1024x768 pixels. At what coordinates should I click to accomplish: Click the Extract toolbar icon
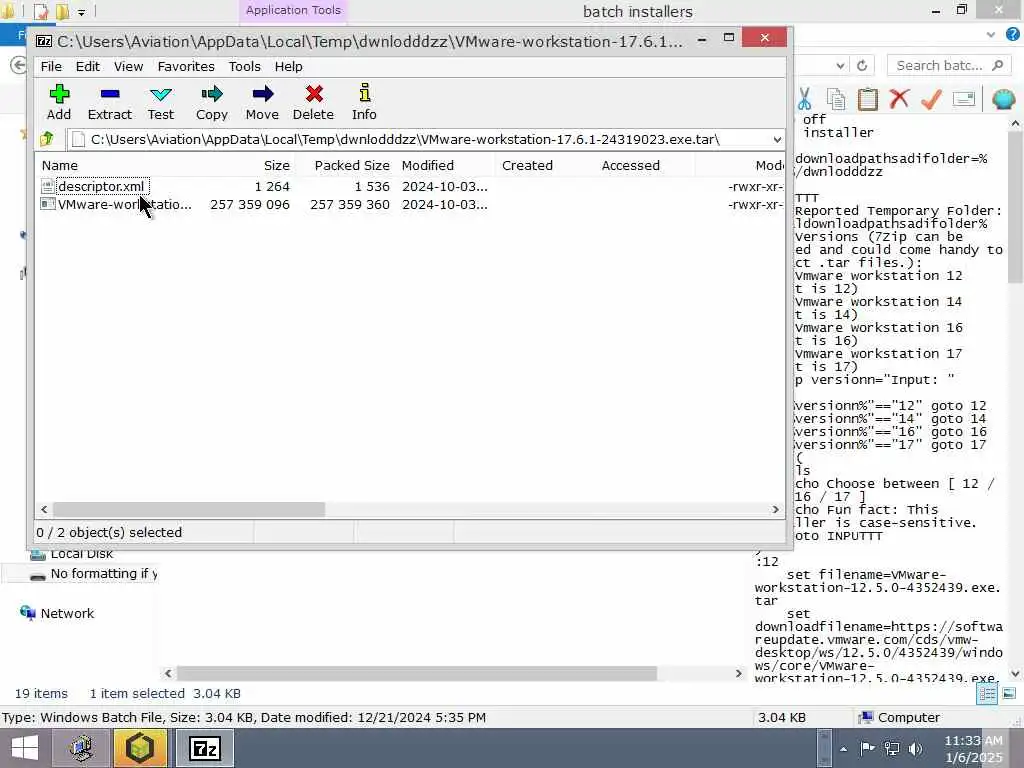point(110,102)
